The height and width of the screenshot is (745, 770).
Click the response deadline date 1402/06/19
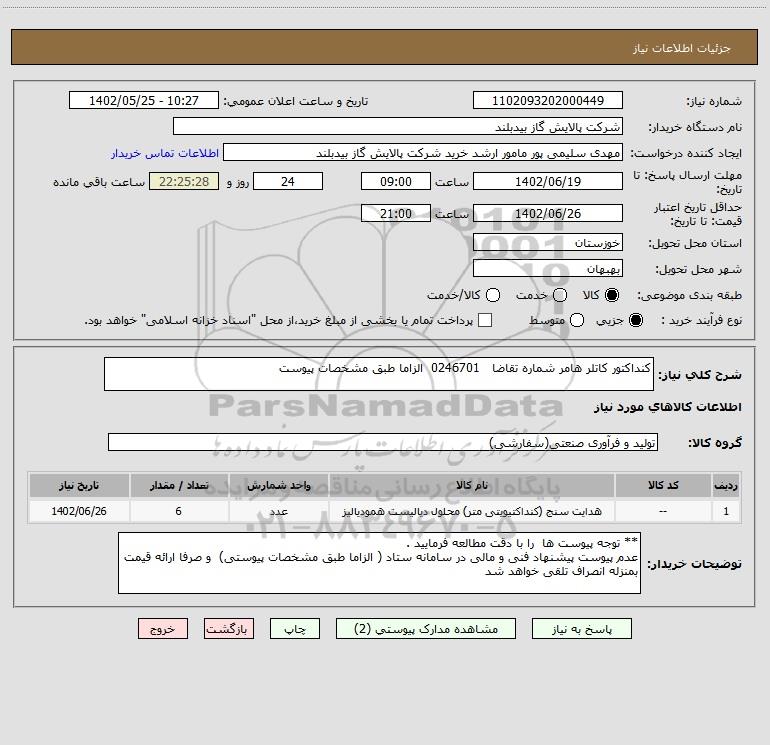(548, 182)
